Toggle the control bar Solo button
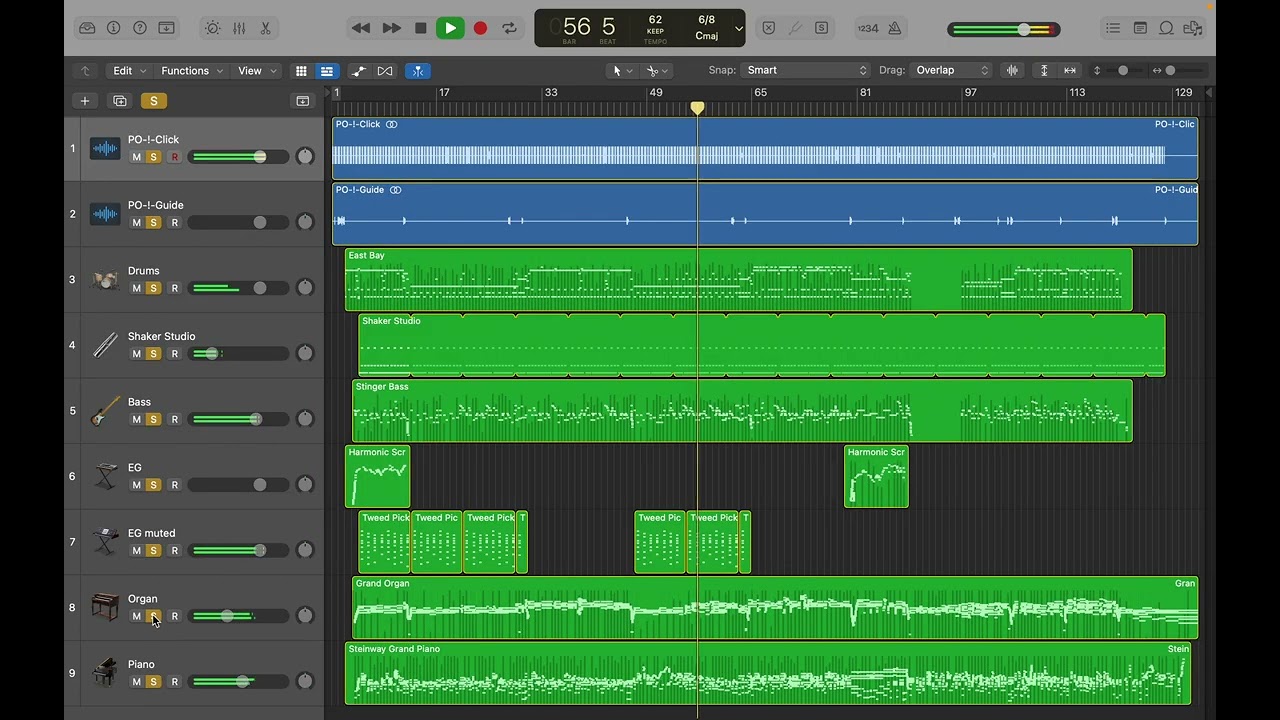This screenshot has height=720, width=1280. pos(821,28)
